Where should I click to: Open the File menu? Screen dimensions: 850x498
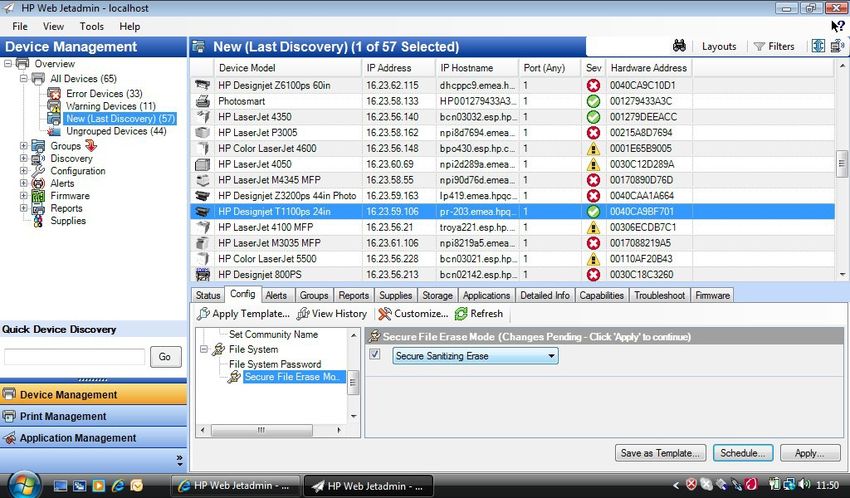20,26
